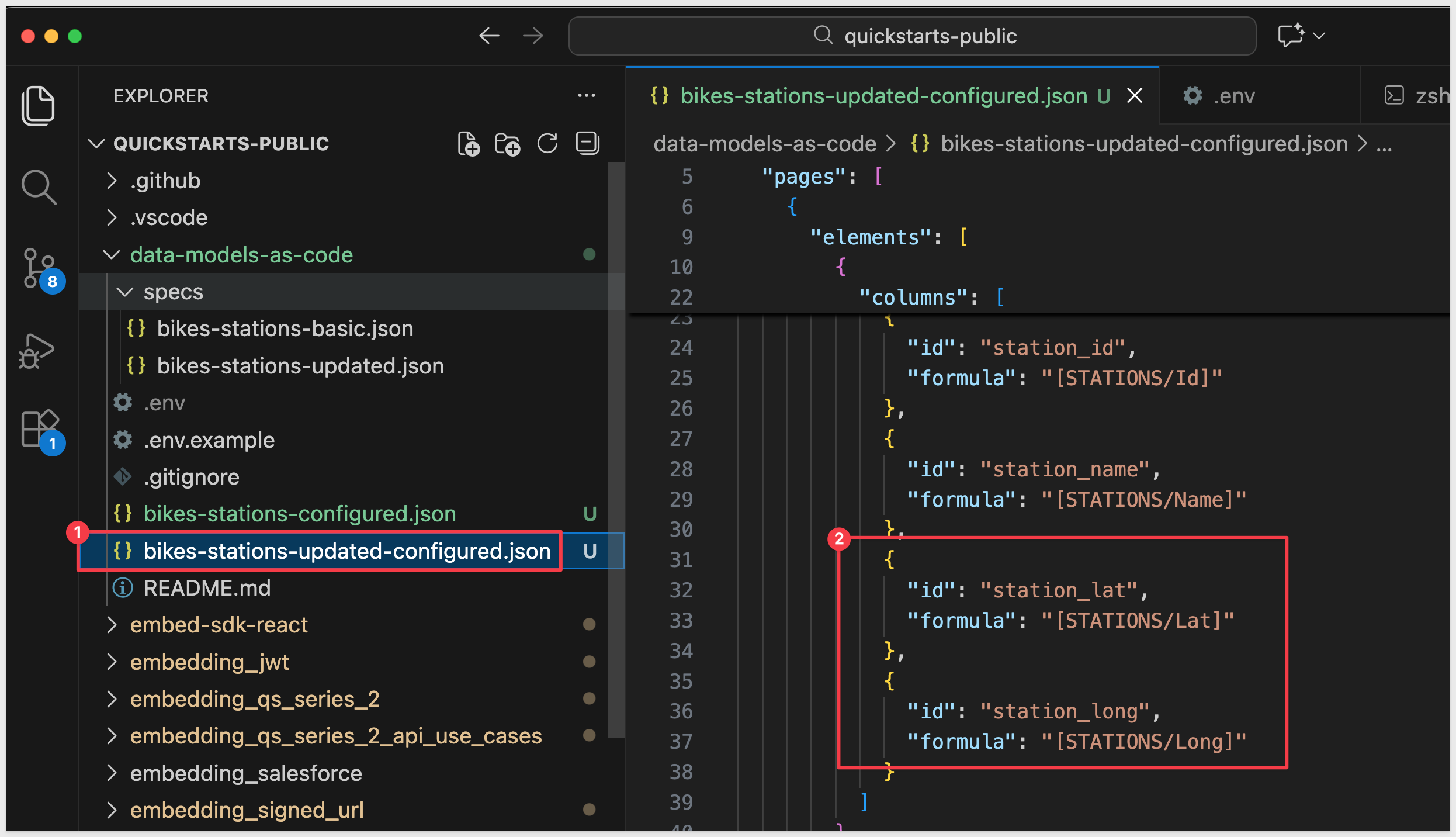Viewport: 1456px width, 837px height.
Task: Open the explorer more actions ellipsis menu
Action: pyautogui.click(x=586, y=96)
